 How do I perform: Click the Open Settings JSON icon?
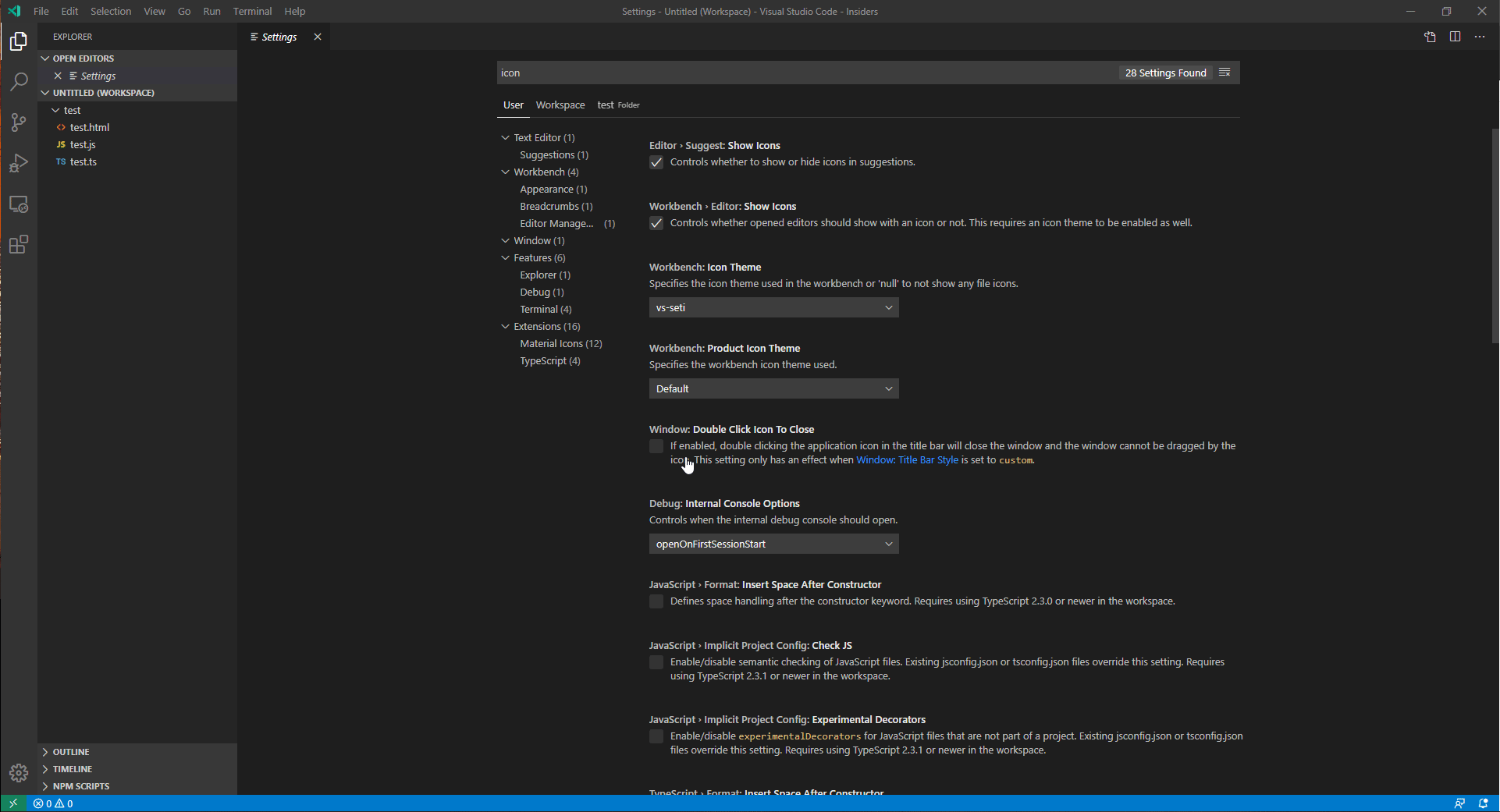(1430, 37)
